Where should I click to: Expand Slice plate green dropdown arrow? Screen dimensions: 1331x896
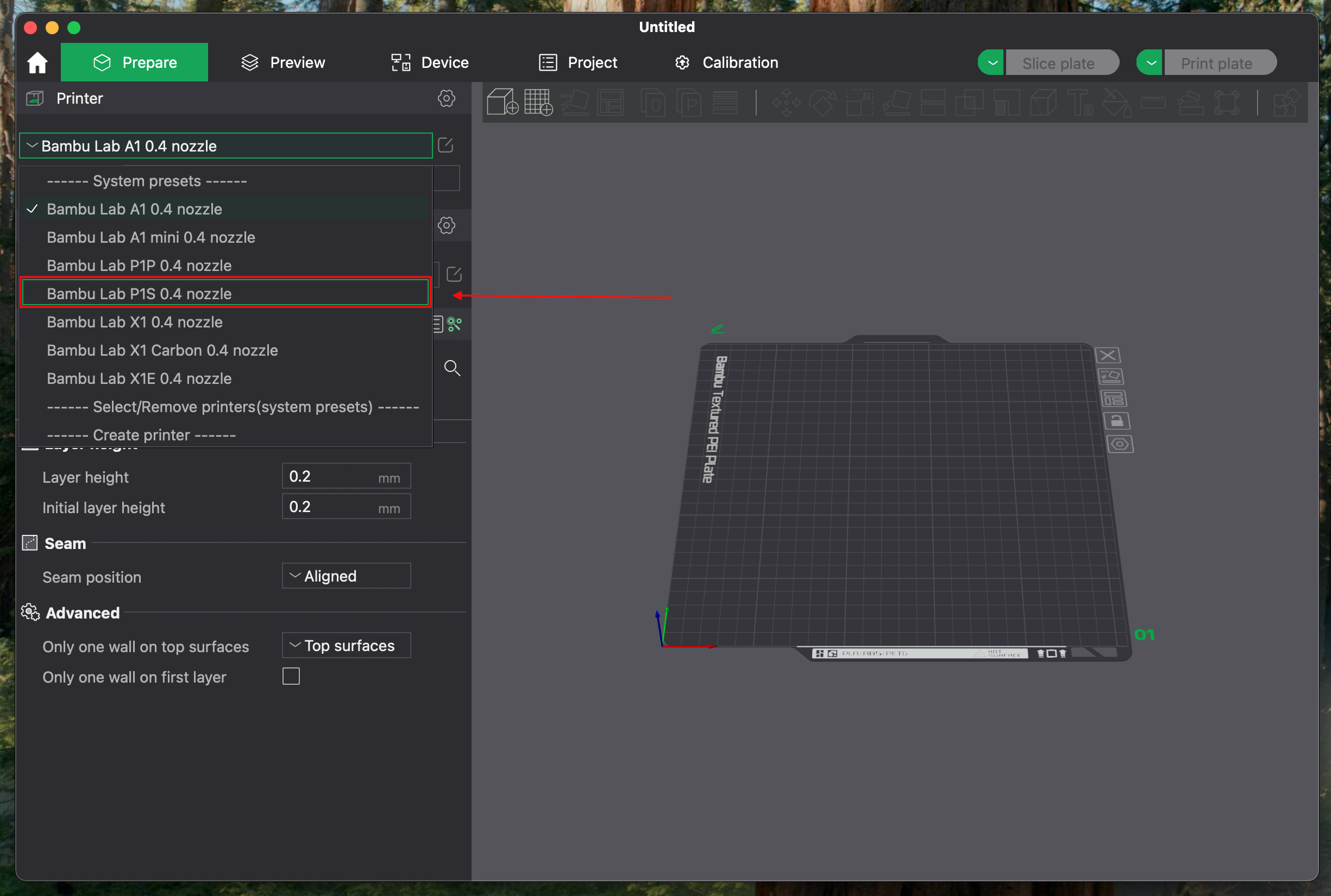click(992, 63)
